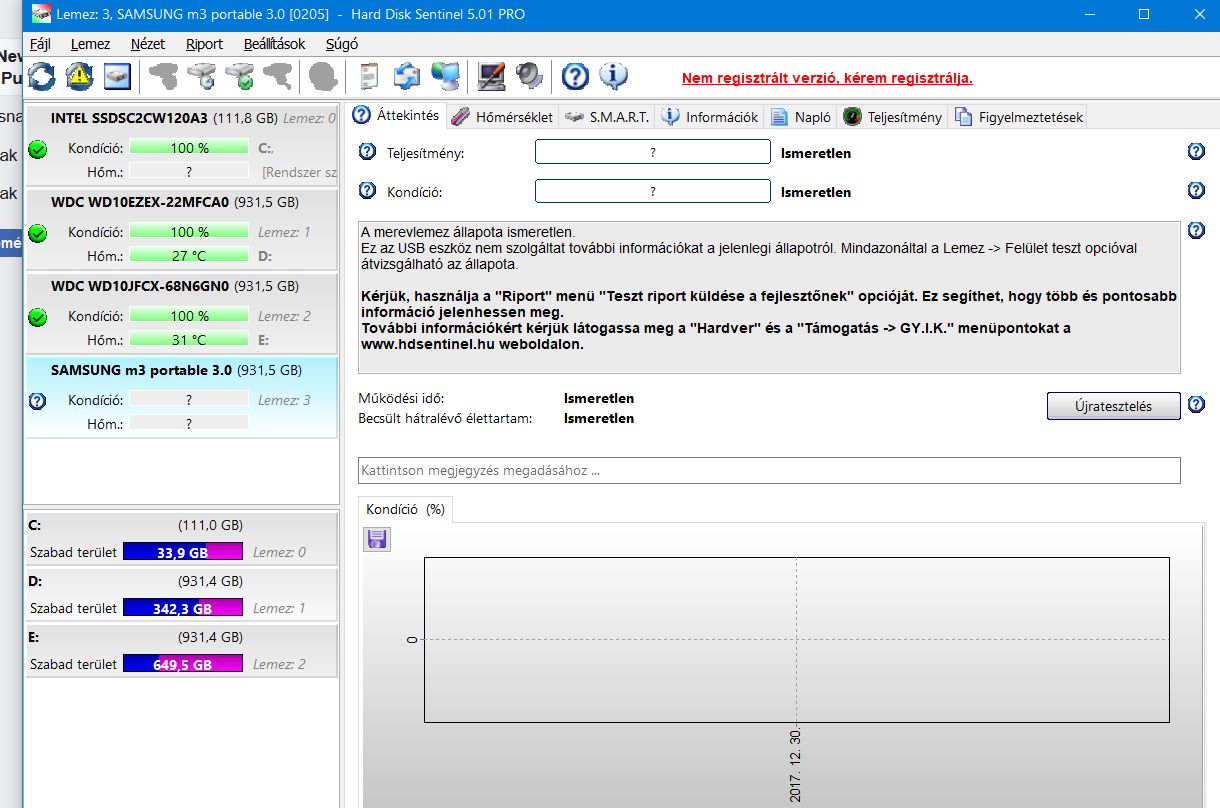Switch to the Teljesítmény tab
The image size is (1220, 808).
click(x=893, y=117)
